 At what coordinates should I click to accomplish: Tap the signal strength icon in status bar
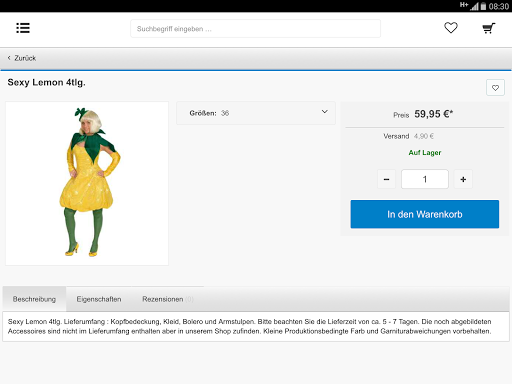(x=474, y=6)
